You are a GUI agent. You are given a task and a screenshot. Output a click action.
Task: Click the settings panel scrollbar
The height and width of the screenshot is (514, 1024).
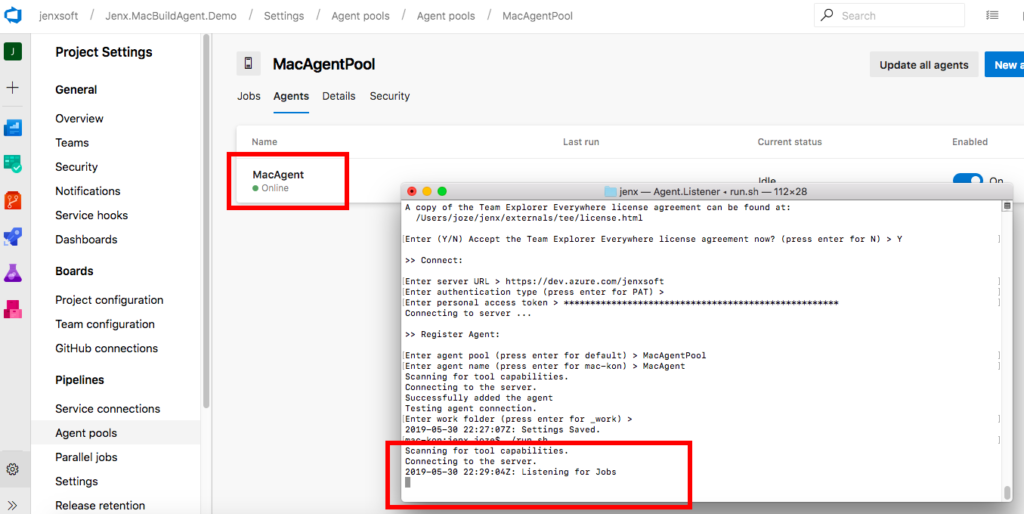click(x=206, y=222)
